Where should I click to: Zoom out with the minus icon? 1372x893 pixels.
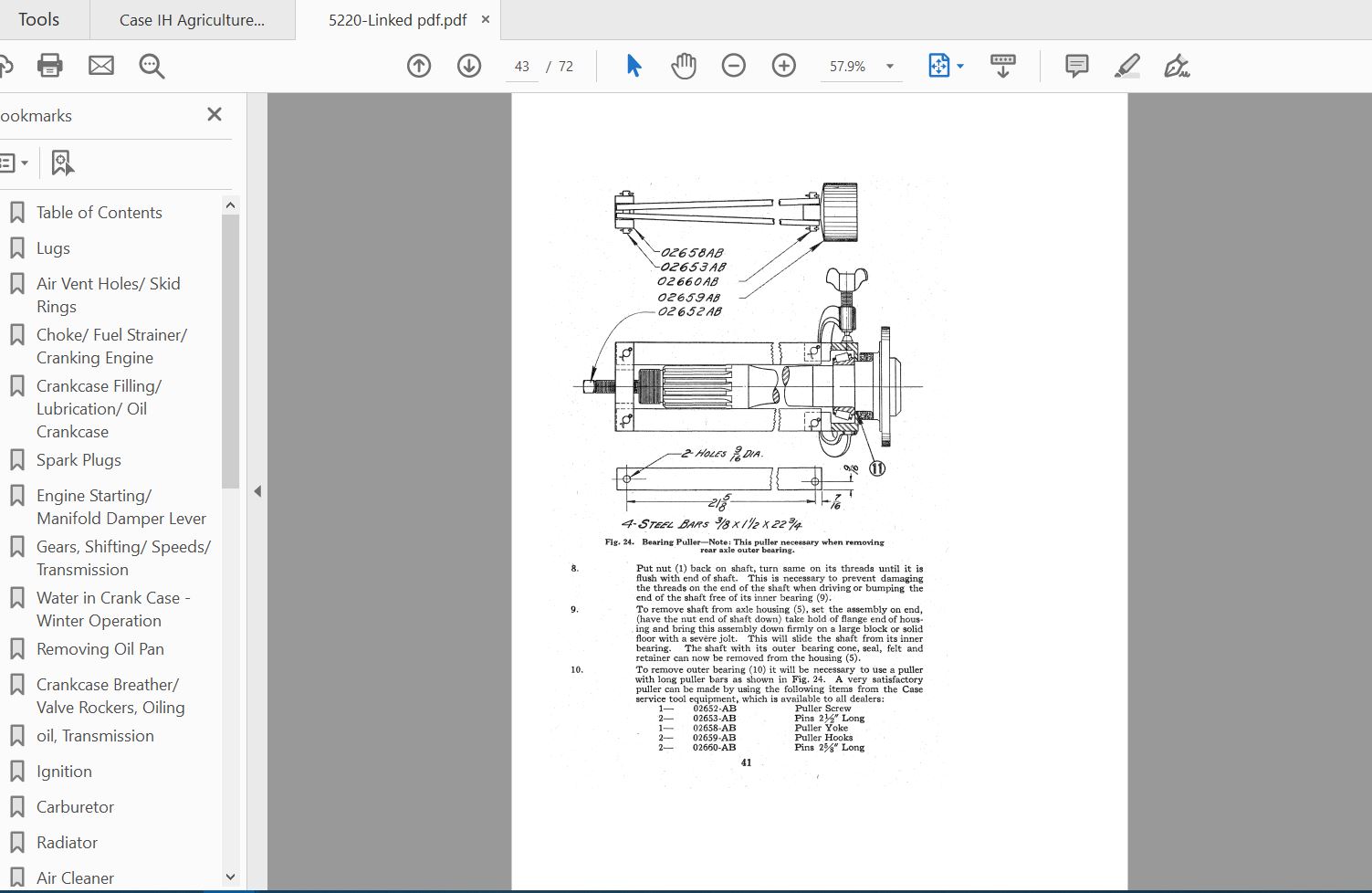733,65
